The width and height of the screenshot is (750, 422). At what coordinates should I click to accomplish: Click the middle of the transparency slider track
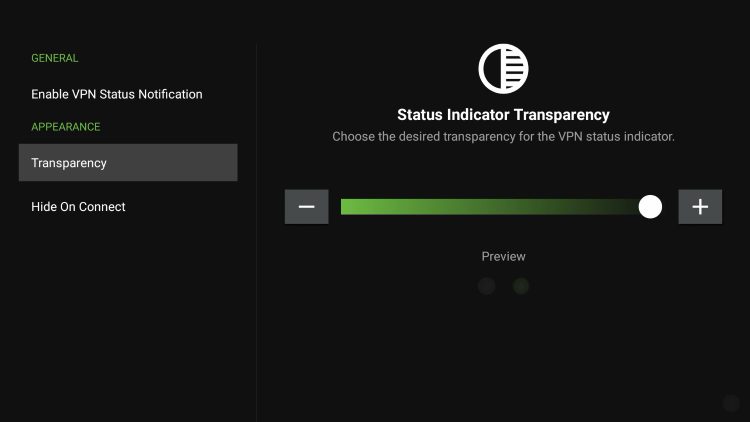pyautogui.click(x=495, y=207)
